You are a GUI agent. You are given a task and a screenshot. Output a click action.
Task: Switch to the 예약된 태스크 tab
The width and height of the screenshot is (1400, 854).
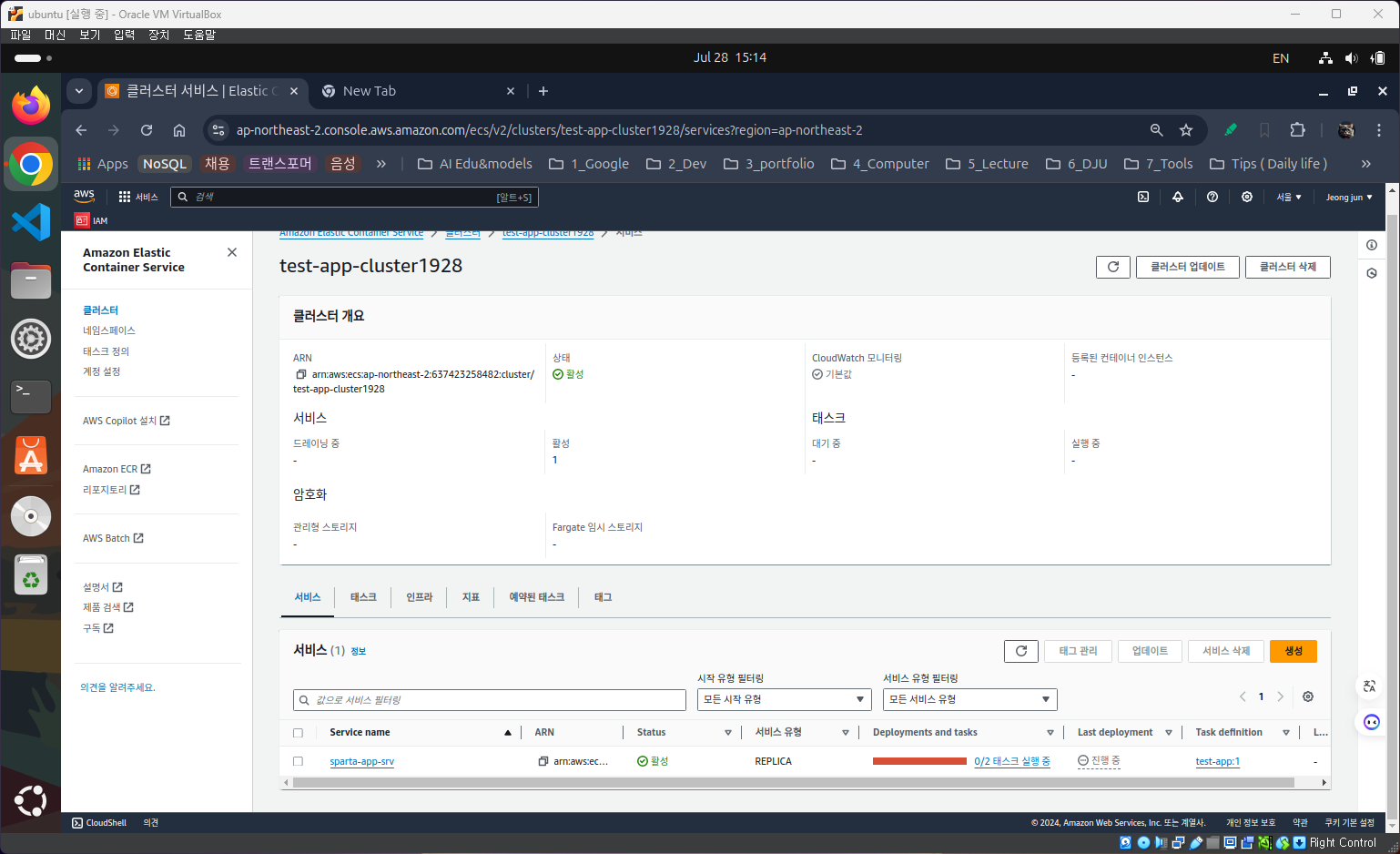tap(536, 597)
